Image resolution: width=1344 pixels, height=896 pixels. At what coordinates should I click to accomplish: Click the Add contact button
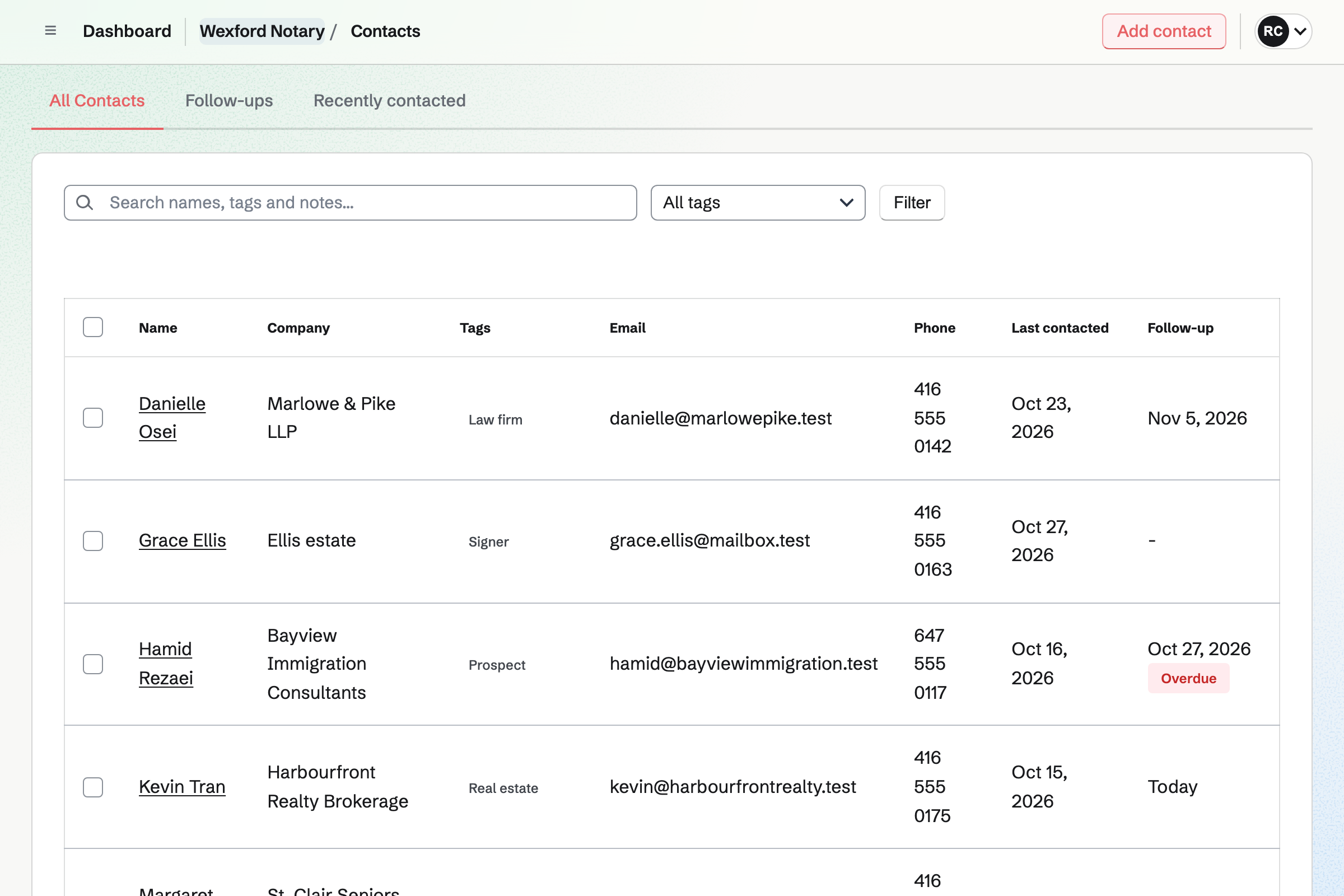click(1164, 31)
